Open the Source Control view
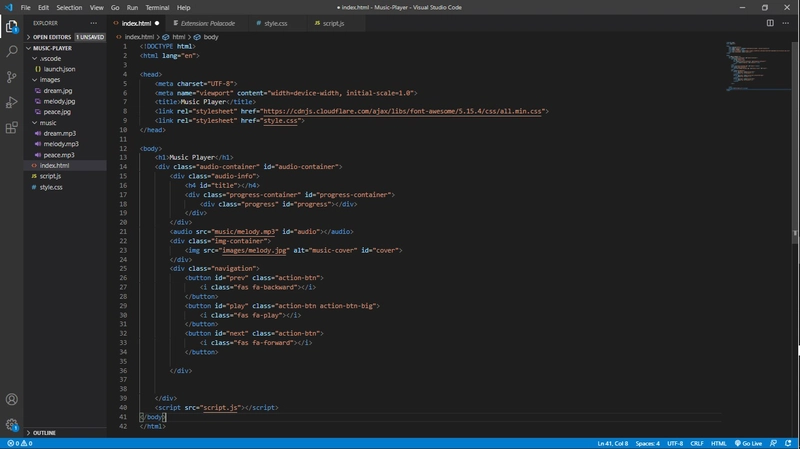The width and height of the screenshot is (800, 449). click(x=12, y=76)
